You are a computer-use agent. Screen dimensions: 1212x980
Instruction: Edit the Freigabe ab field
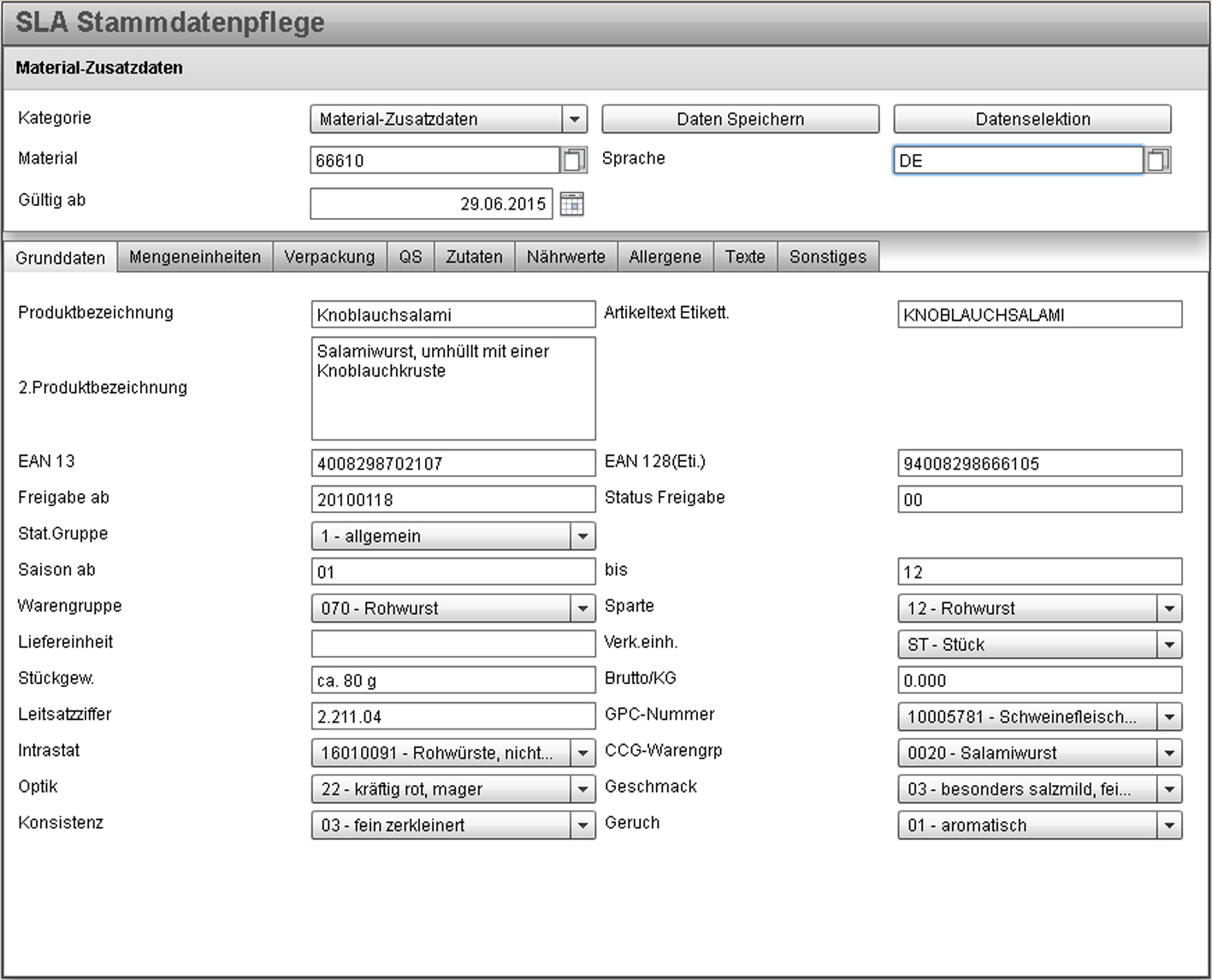tap(453, 499)
